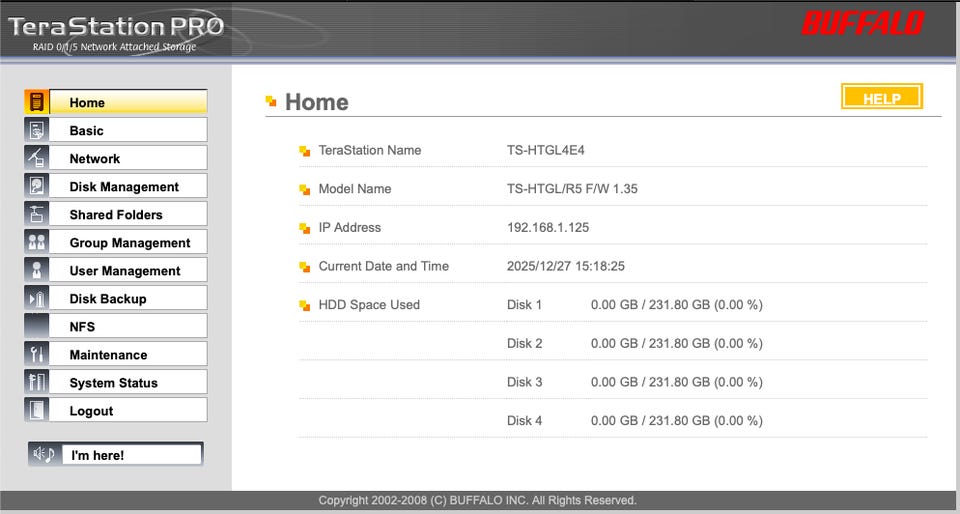Image resolution: width=960 pixels, height=514 pixels.
Task: Click the Disk 2 label
Action: pos(524,343)
